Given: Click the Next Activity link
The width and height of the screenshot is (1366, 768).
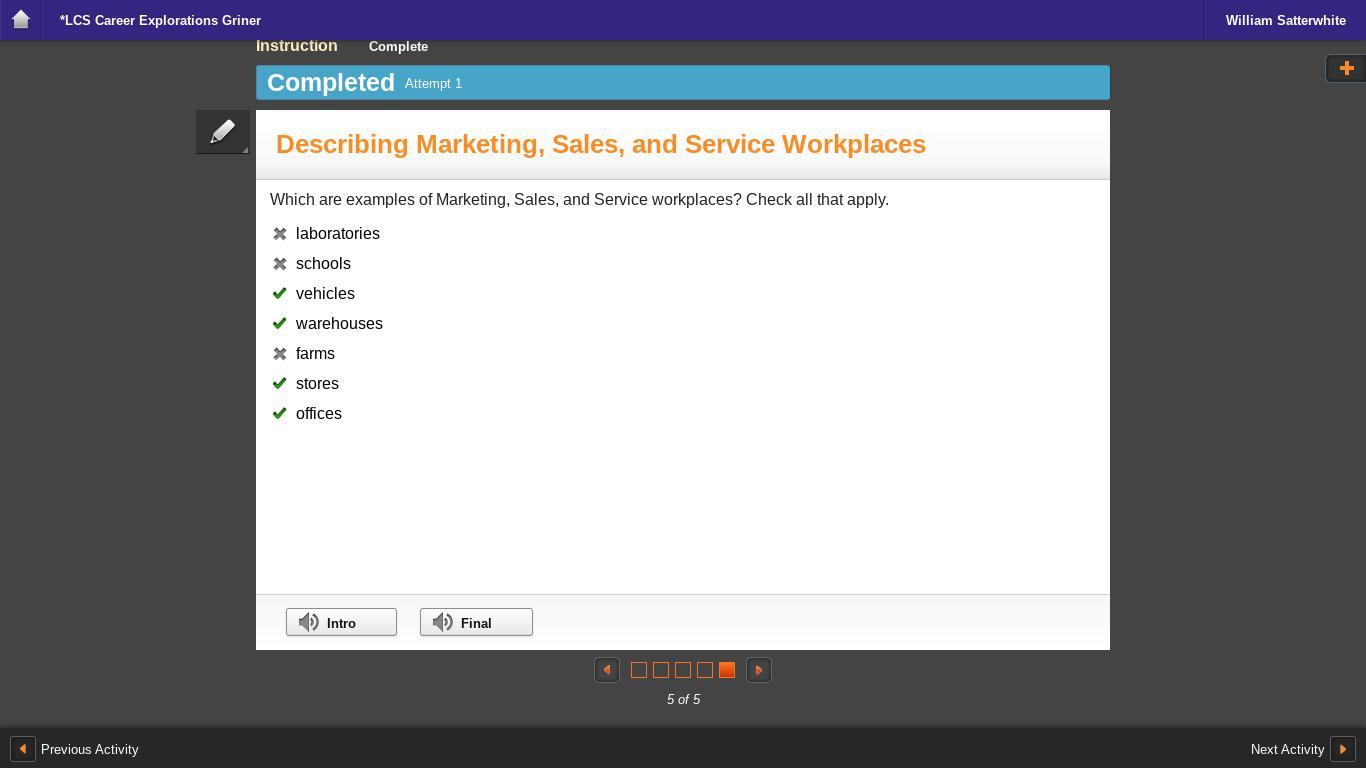Looking at the screenshot, I should click(1286, 749).
